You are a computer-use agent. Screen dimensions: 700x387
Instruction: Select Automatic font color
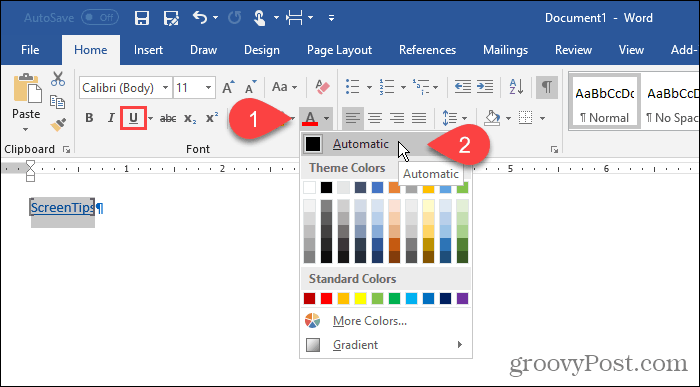click(x=361, y=144)
